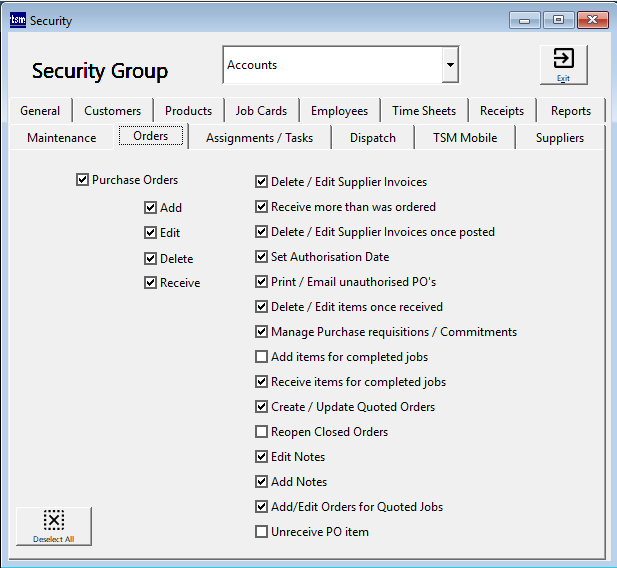Open the Assignments / Tasks tab
Image resolution: width=617 pixels, height=568 pixels.
259,137
